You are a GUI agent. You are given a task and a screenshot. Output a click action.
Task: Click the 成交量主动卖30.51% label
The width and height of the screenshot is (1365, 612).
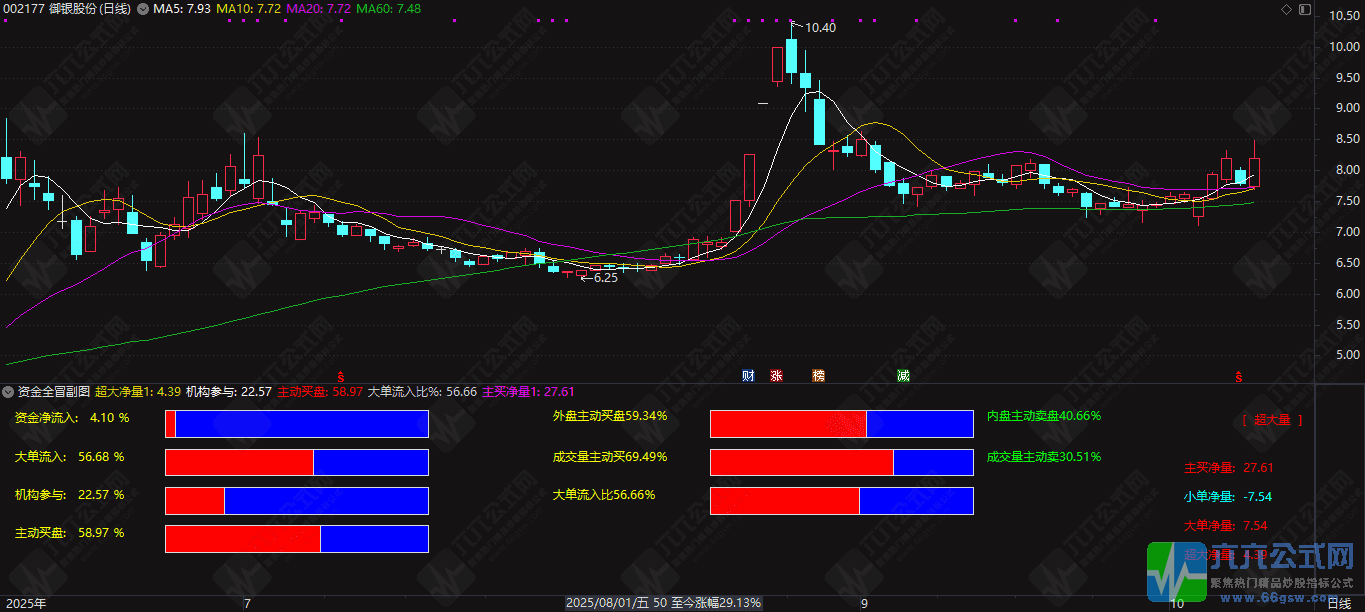pyautogui.click(x=1044, y=457)
